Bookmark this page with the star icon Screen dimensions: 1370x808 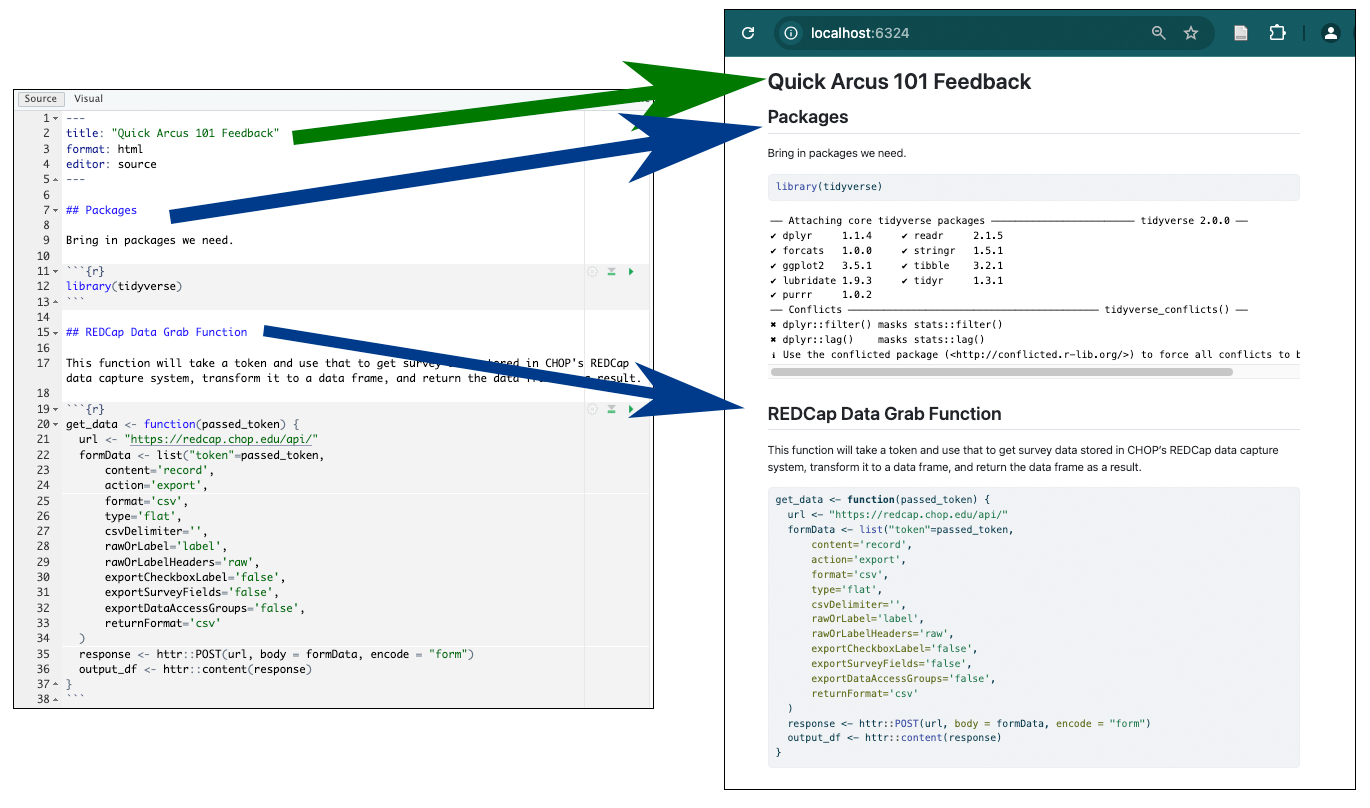[x=1191, y=33]
